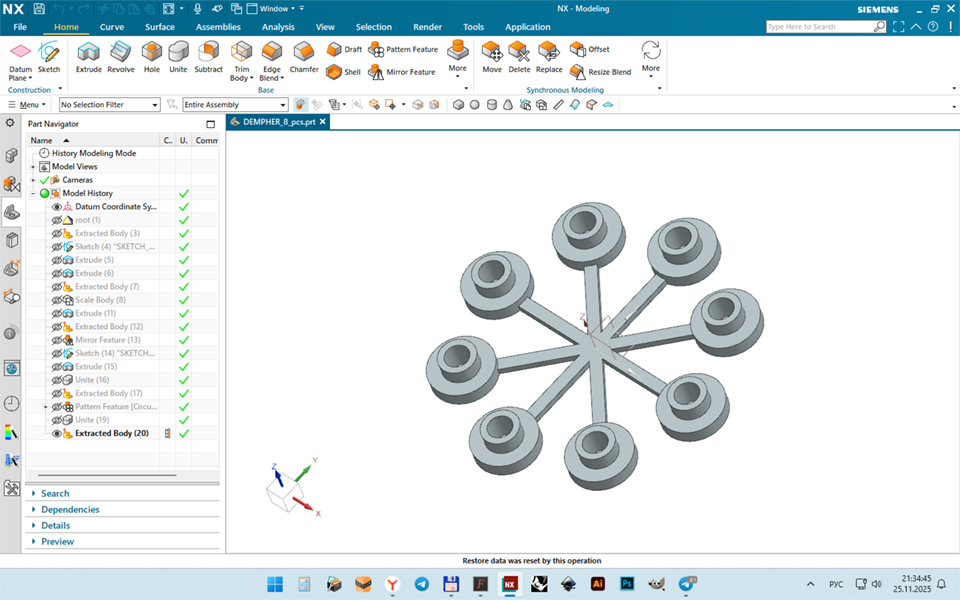Click the Draft tool

[344, 49]
